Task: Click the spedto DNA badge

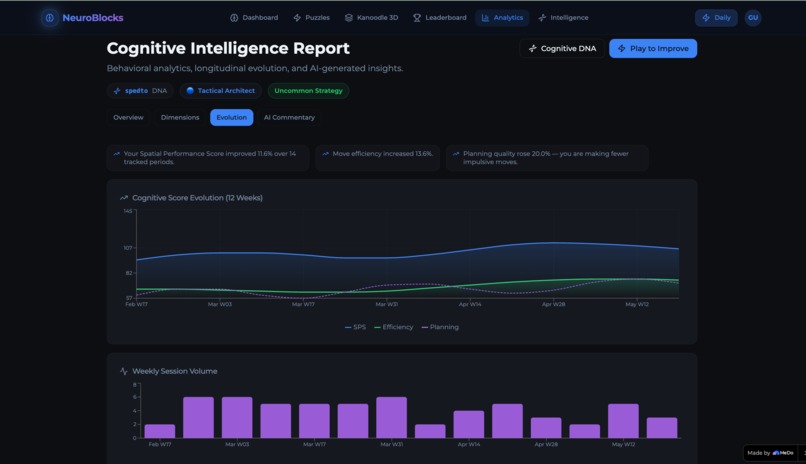Action: (x=140, y=90)
